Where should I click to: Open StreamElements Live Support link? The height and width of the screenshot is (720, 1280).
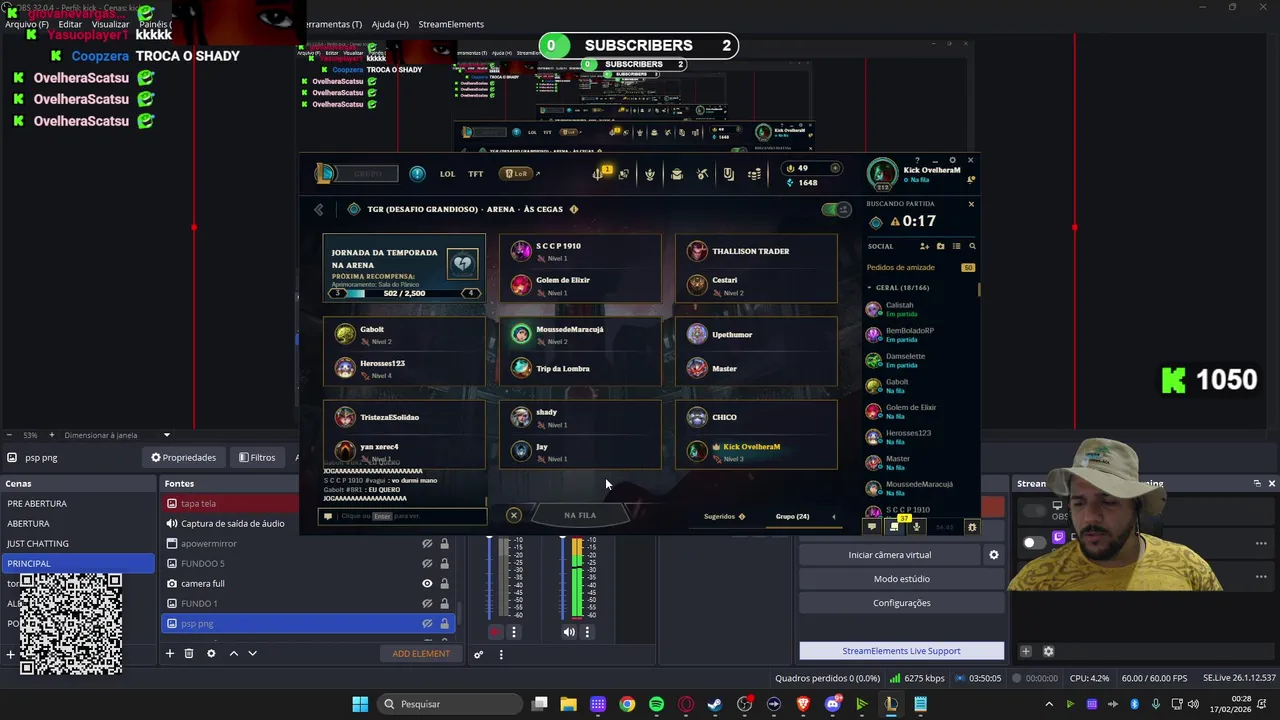tap(902, 651)
